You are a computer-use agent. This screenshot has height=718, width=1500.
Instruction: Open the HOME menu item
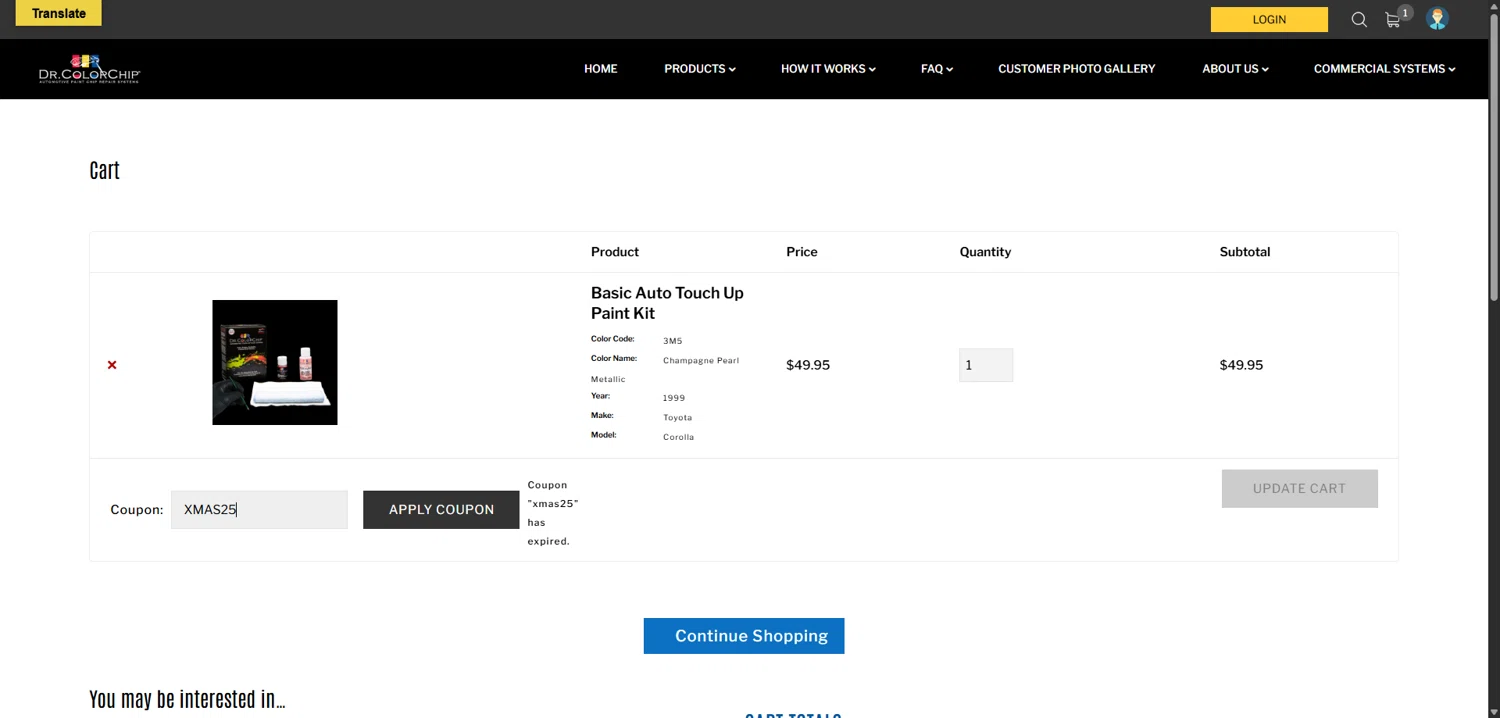(601, 69)
